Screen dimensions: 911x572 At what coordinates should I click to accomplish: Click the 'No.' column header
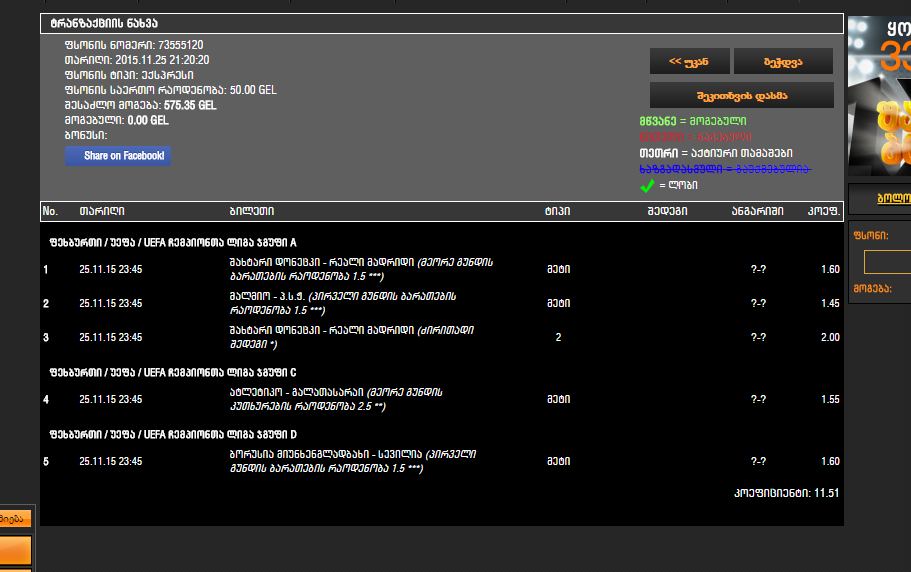coord(51,211)
